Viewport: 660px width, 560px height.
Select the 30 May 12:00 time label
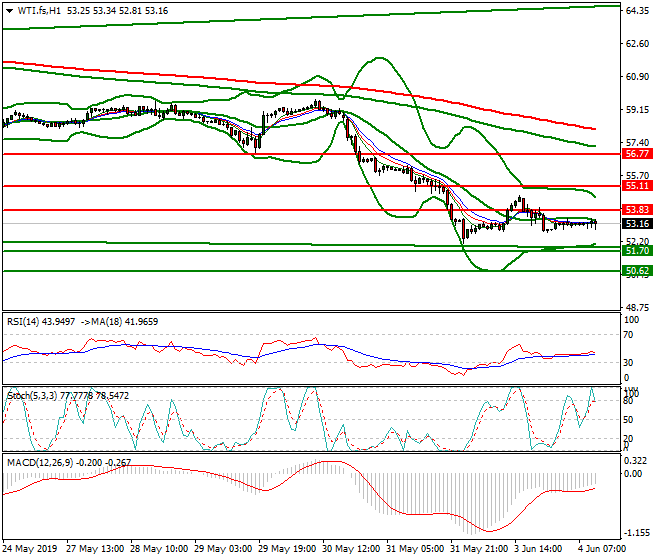pyautogui.click(x=351, y=549)
